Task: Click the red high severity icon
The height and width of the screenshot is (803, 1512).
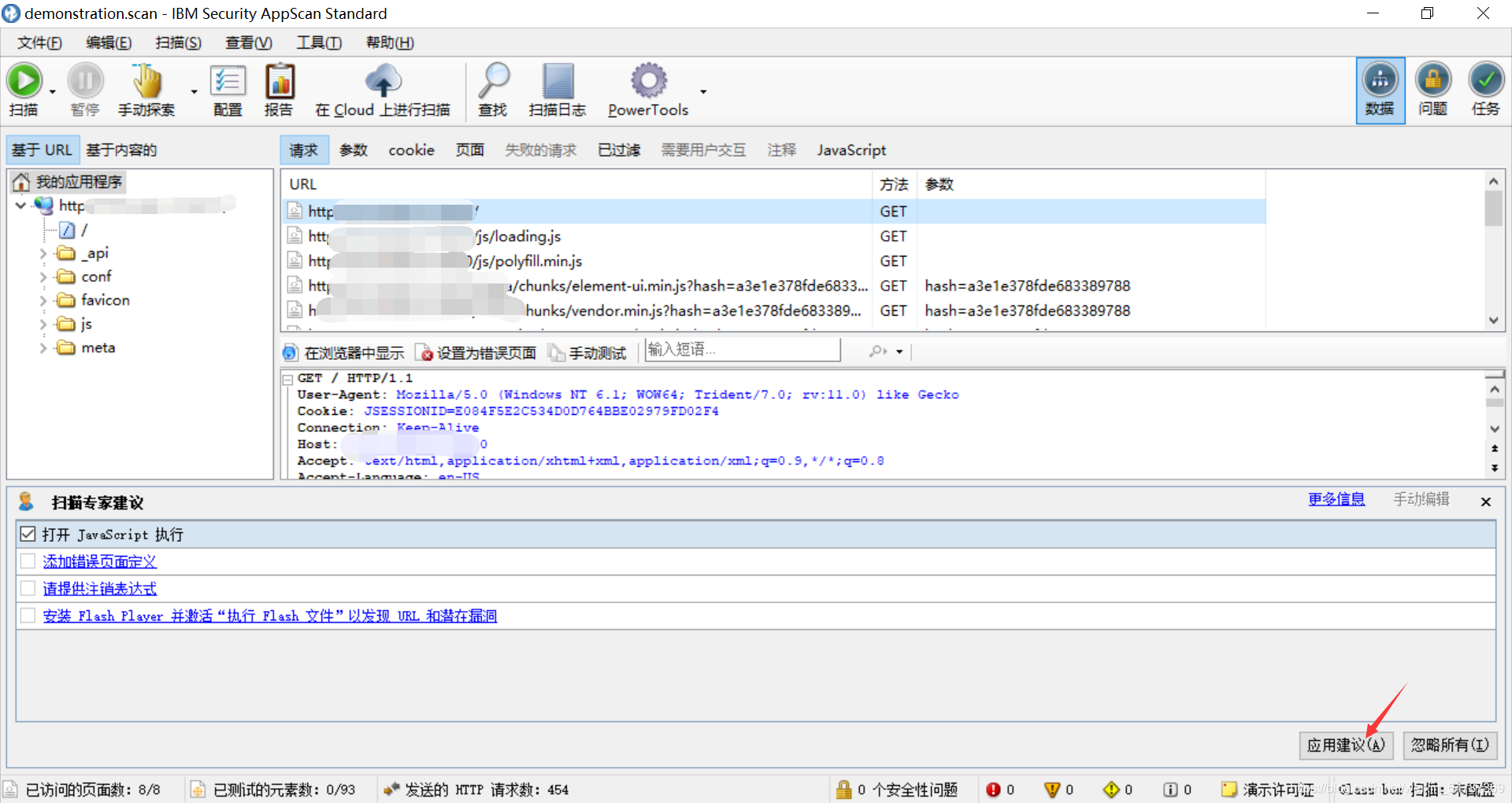Action: 993,789
